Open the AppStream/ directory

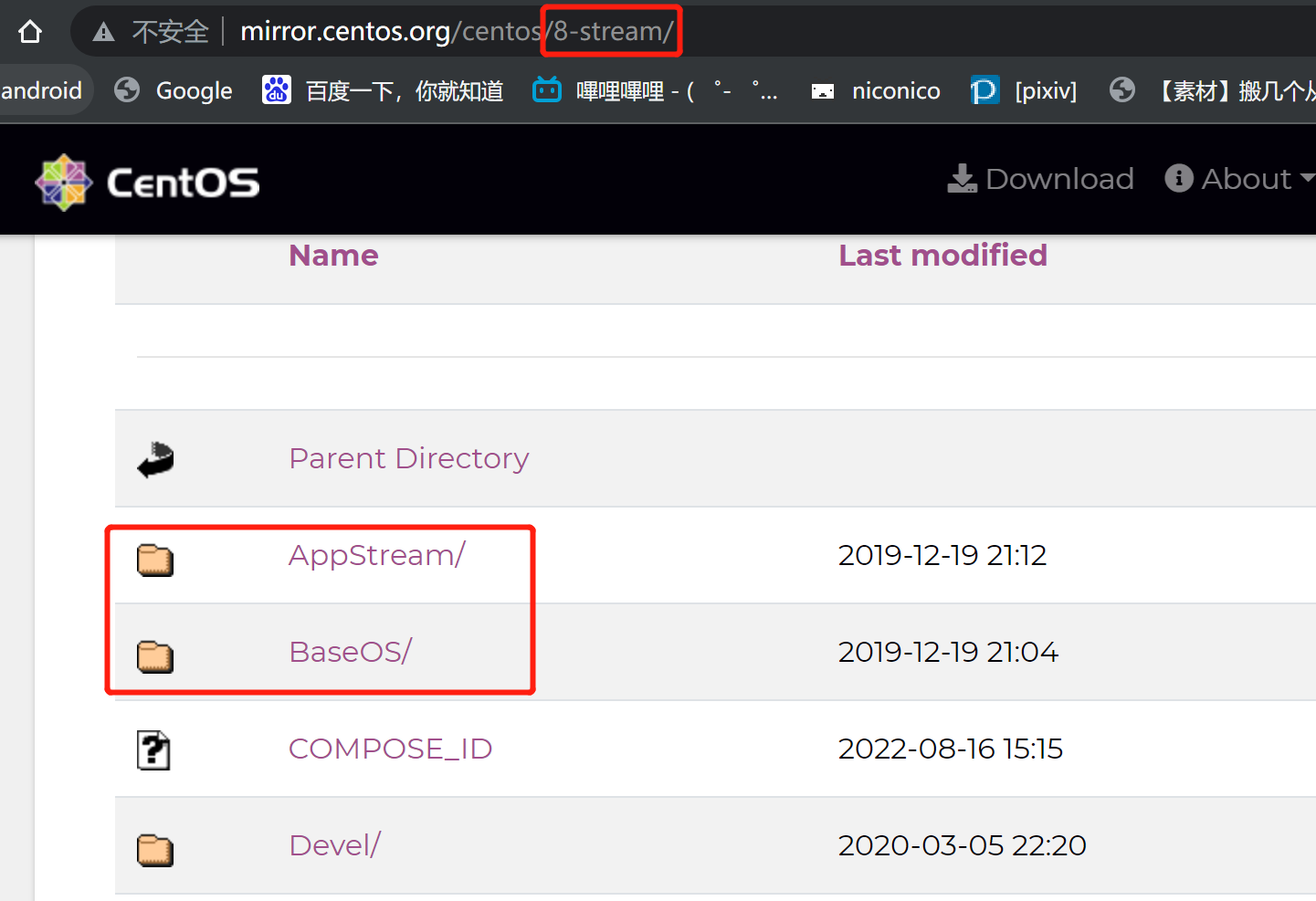pyautogui.click(x=377, y=555)
